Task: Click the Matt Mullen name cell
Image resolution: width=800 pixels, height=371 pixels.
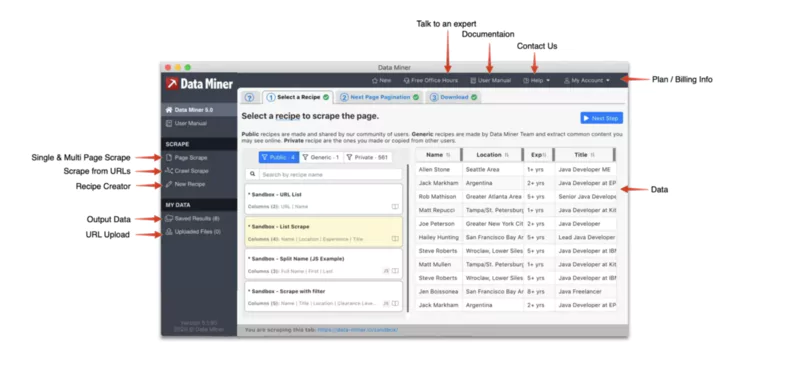Action: tap(439, 264)
